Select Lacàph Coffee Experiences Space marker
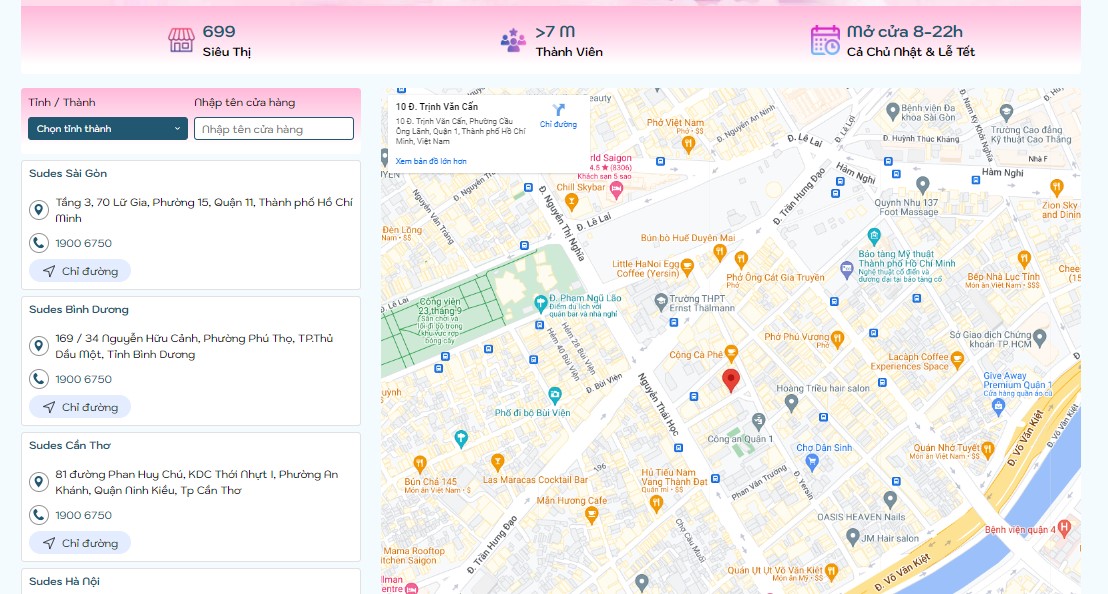1108x594 pixels. [957, 360]
